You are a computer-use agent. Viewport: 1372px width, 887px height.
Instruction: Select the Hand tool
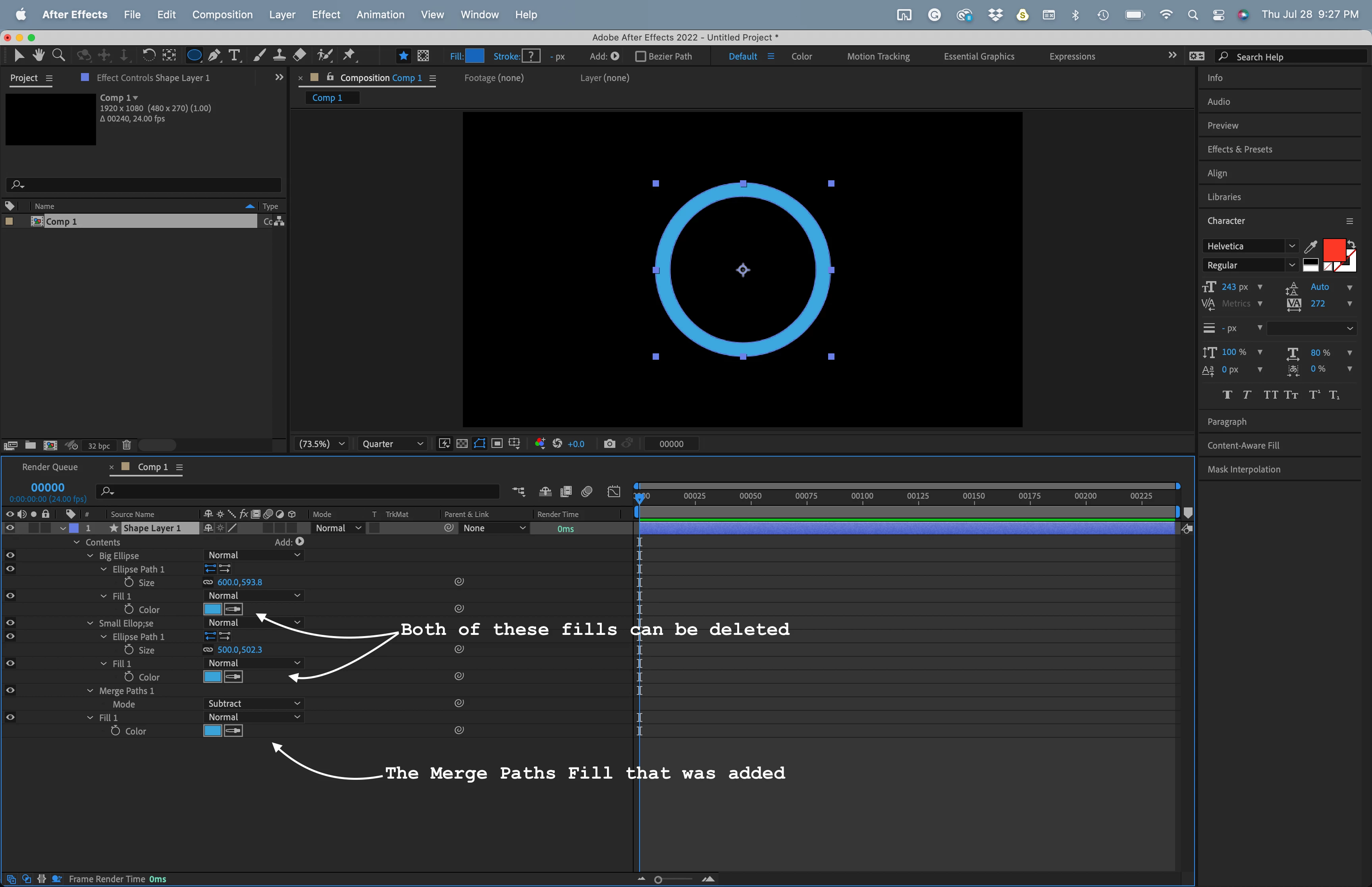tap(39, 55)
